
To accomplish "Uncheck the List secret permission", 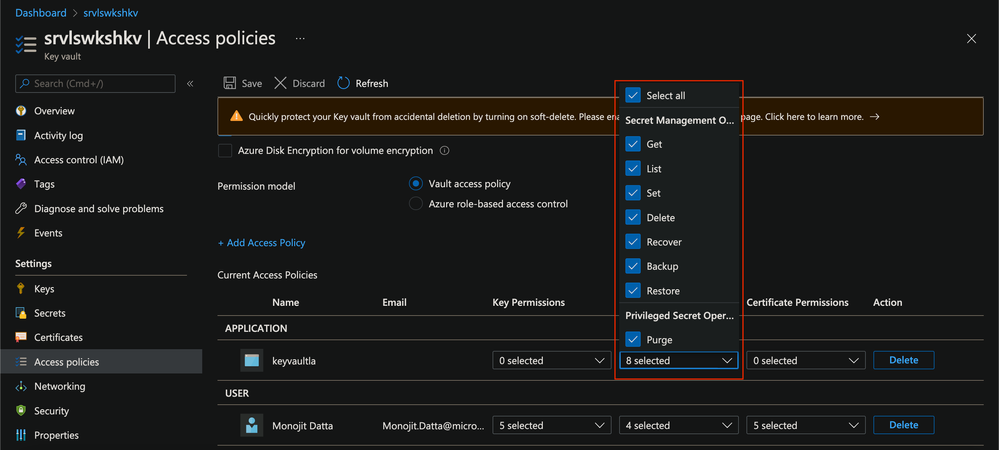I will tap(633, 169).
